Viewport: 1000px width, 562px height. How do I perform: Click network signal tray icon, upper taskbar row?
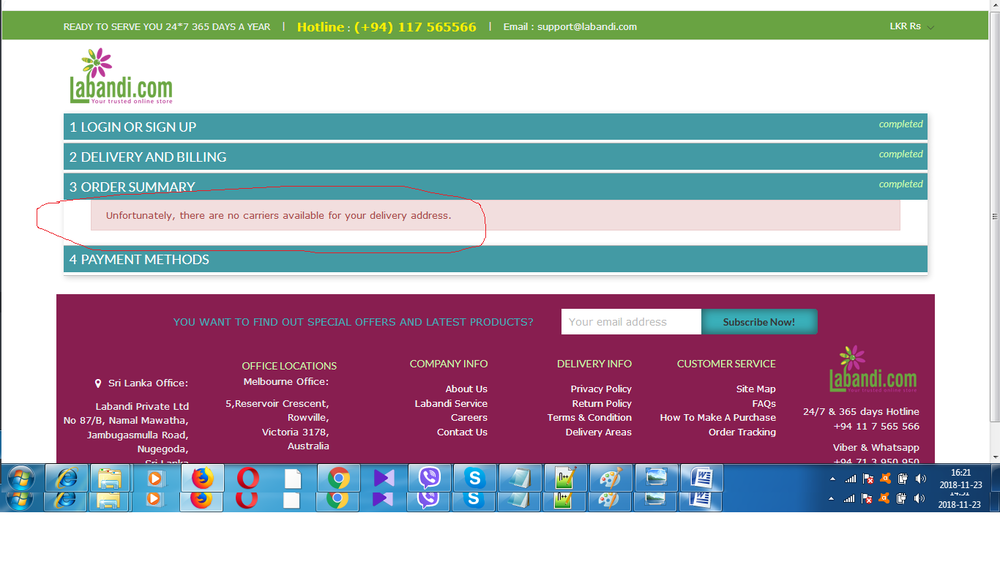click(850, 478)
